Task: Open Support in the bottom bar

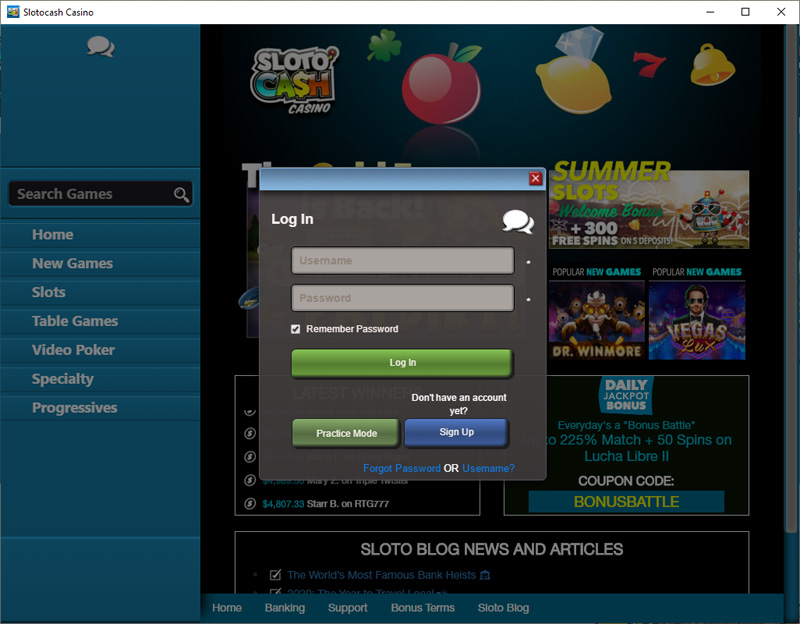Action: 347,608
